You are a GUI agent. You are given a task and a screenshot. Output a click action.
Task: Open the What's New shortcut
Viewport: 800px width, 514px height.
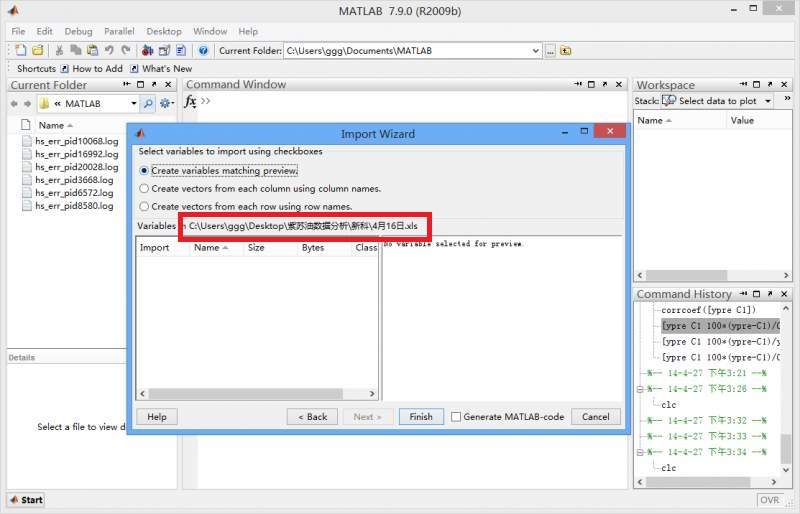click(x=161, y=68)
